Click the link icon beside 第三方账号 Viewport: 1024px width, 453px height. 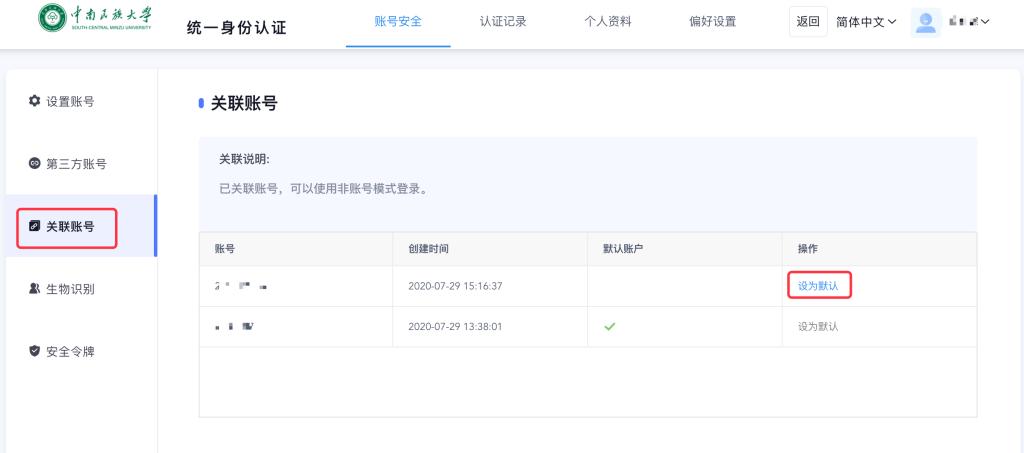(34, 164)
